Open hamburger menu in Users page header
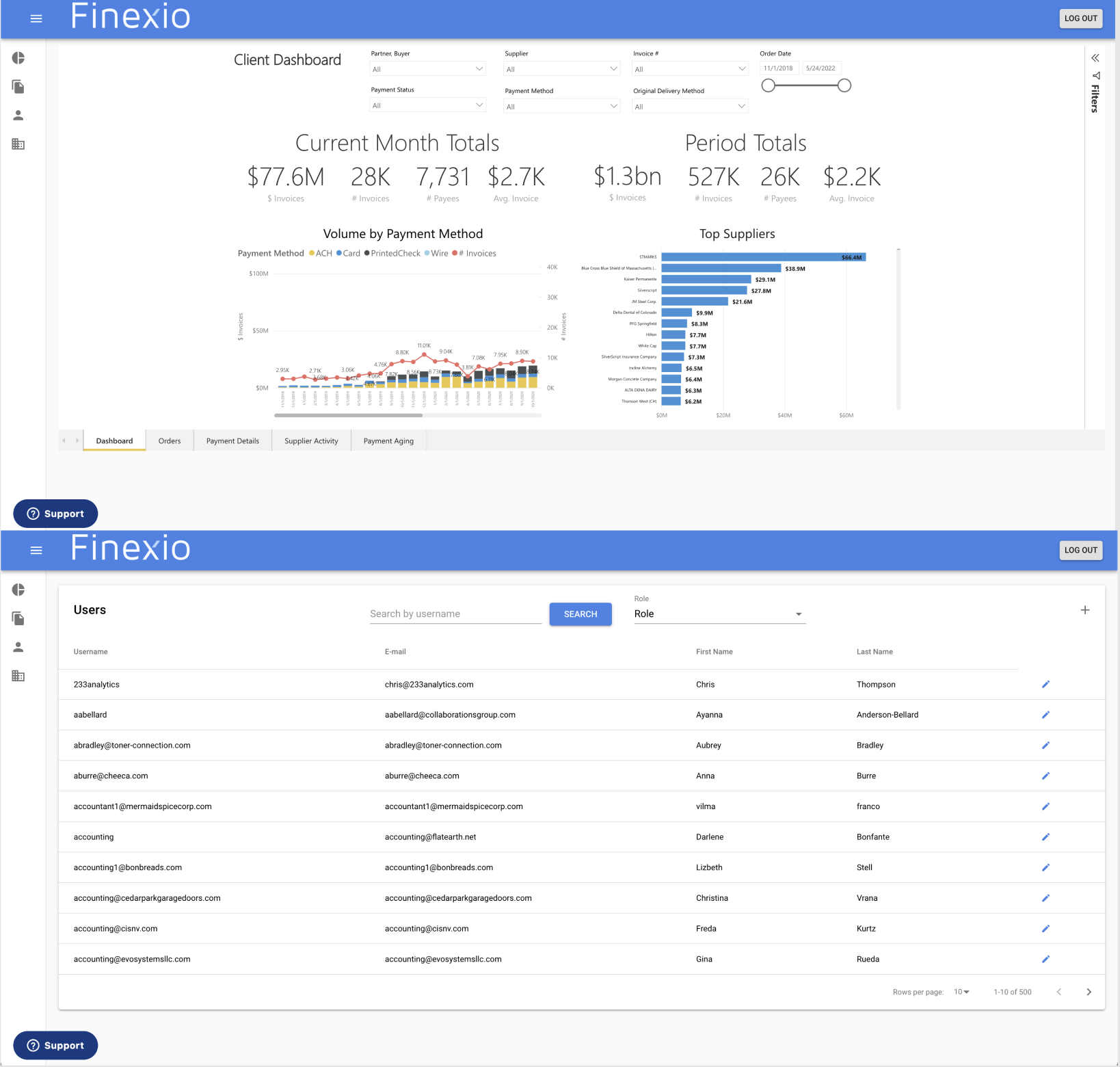Viewport: 1120px width, 1067px height. (x=36, y=551)
